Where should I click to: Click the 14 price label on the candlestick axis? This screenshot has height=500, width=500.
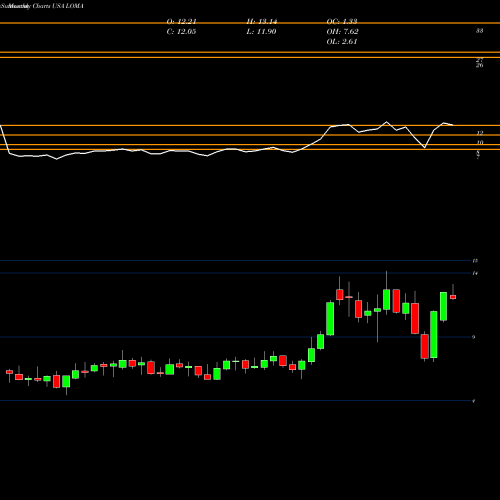475,273
